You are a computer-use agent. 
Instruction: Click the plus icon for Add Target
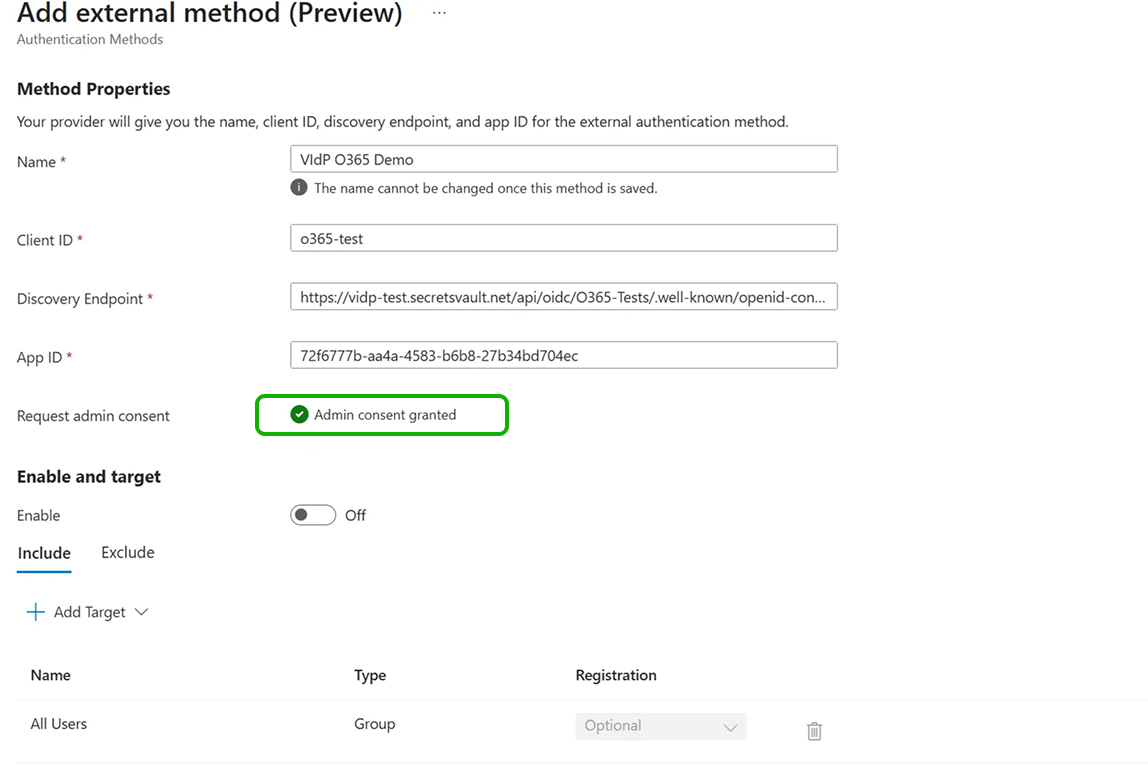point(36,612)
